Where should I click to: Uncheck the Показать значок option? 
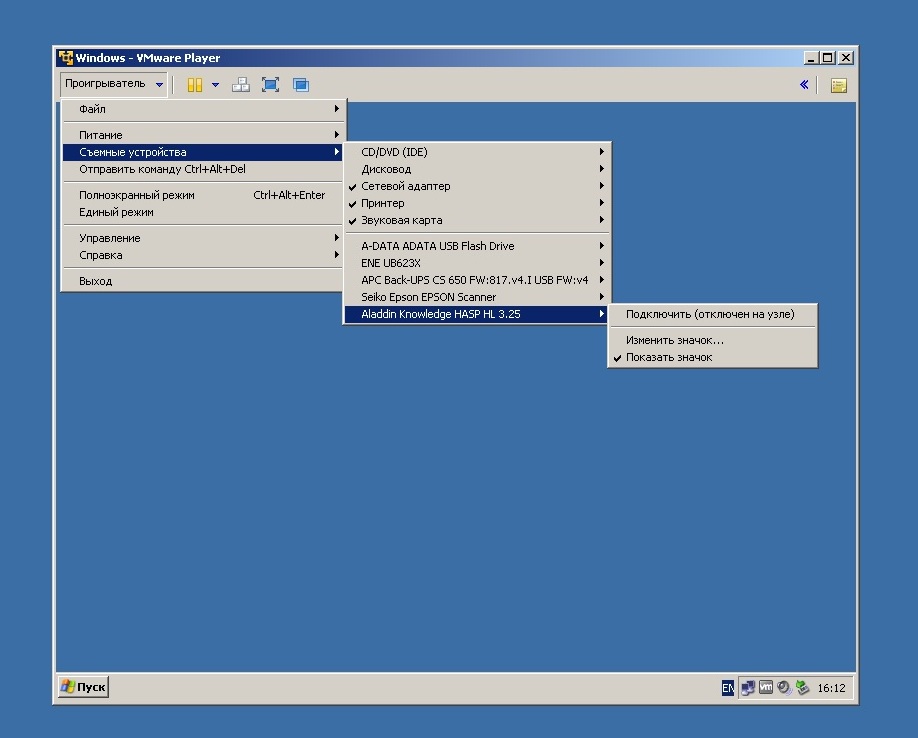668,357
